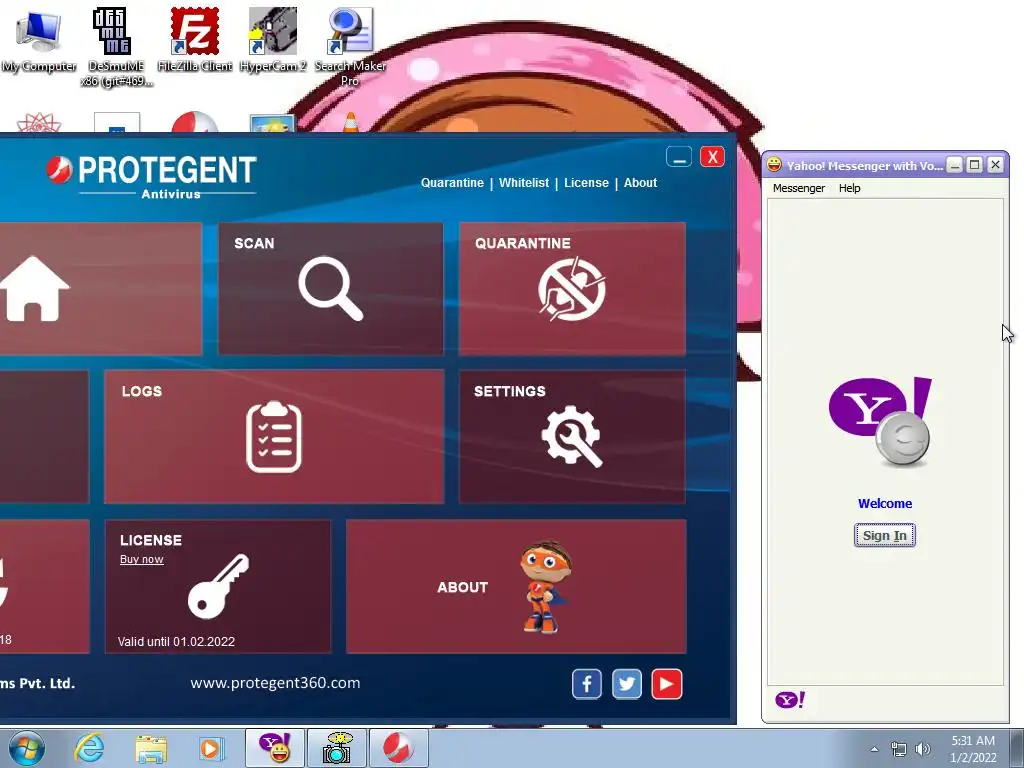Minimize the Yahoo Messenger window
The width and height of the screenshot is (1024, 768).
pyautogui.click(x=955, y=165)
